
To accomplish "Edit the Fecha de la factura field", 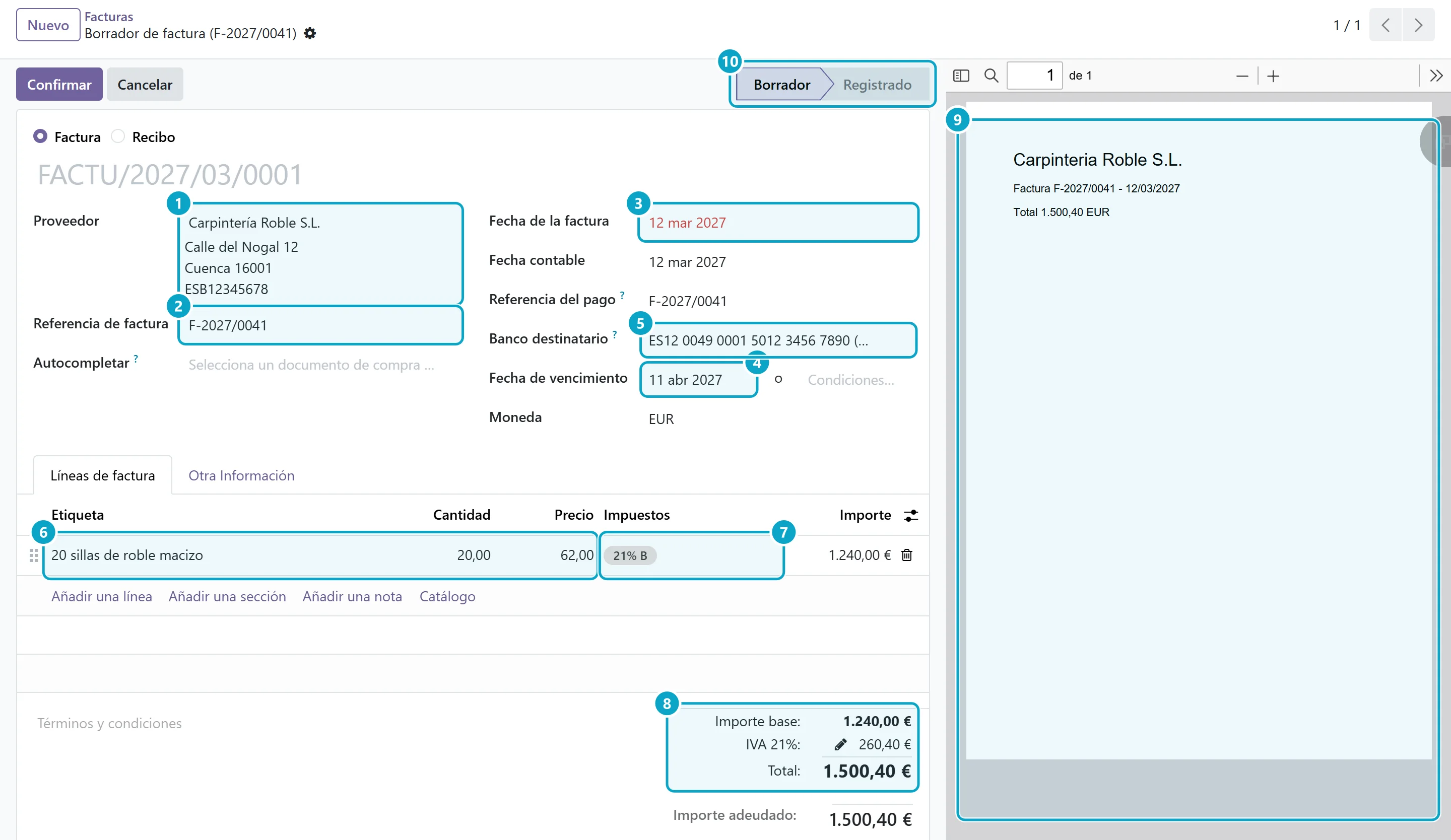I will point(778,223).
